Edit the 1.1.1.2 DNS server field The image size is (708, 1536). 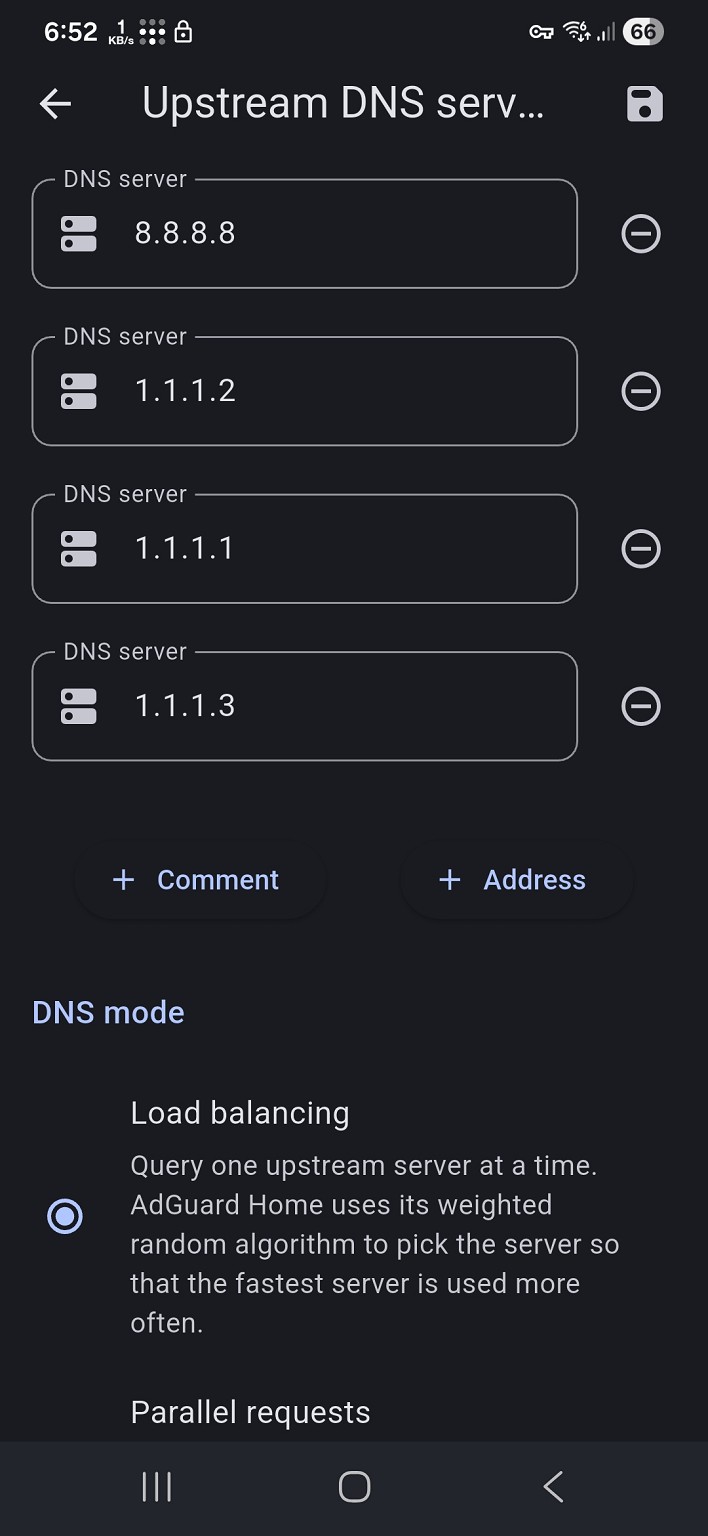coord(340,391)
